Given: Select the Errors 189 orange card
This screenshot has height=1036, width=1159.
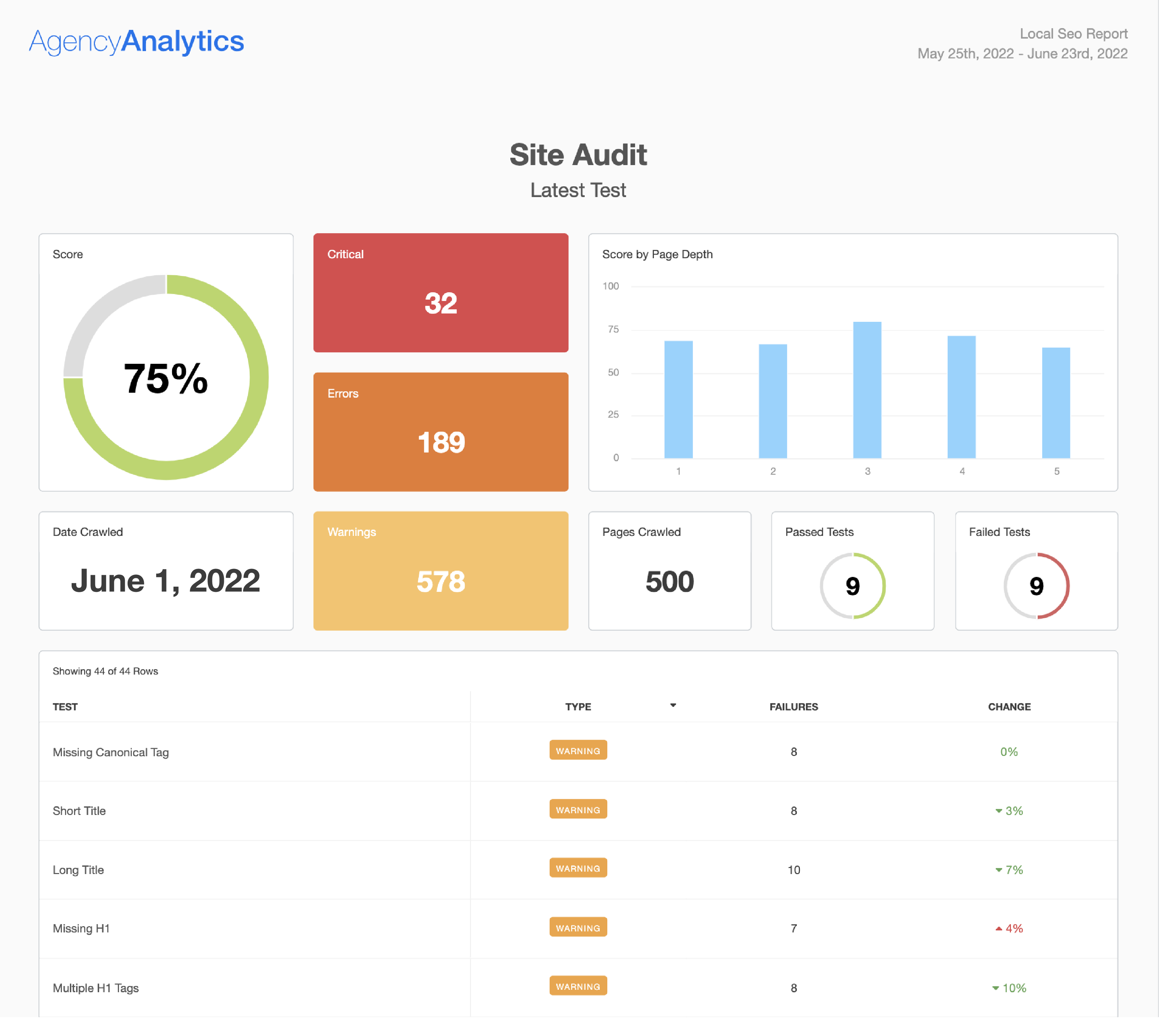Looking at the screenshot, I should (x=440, y=432).
